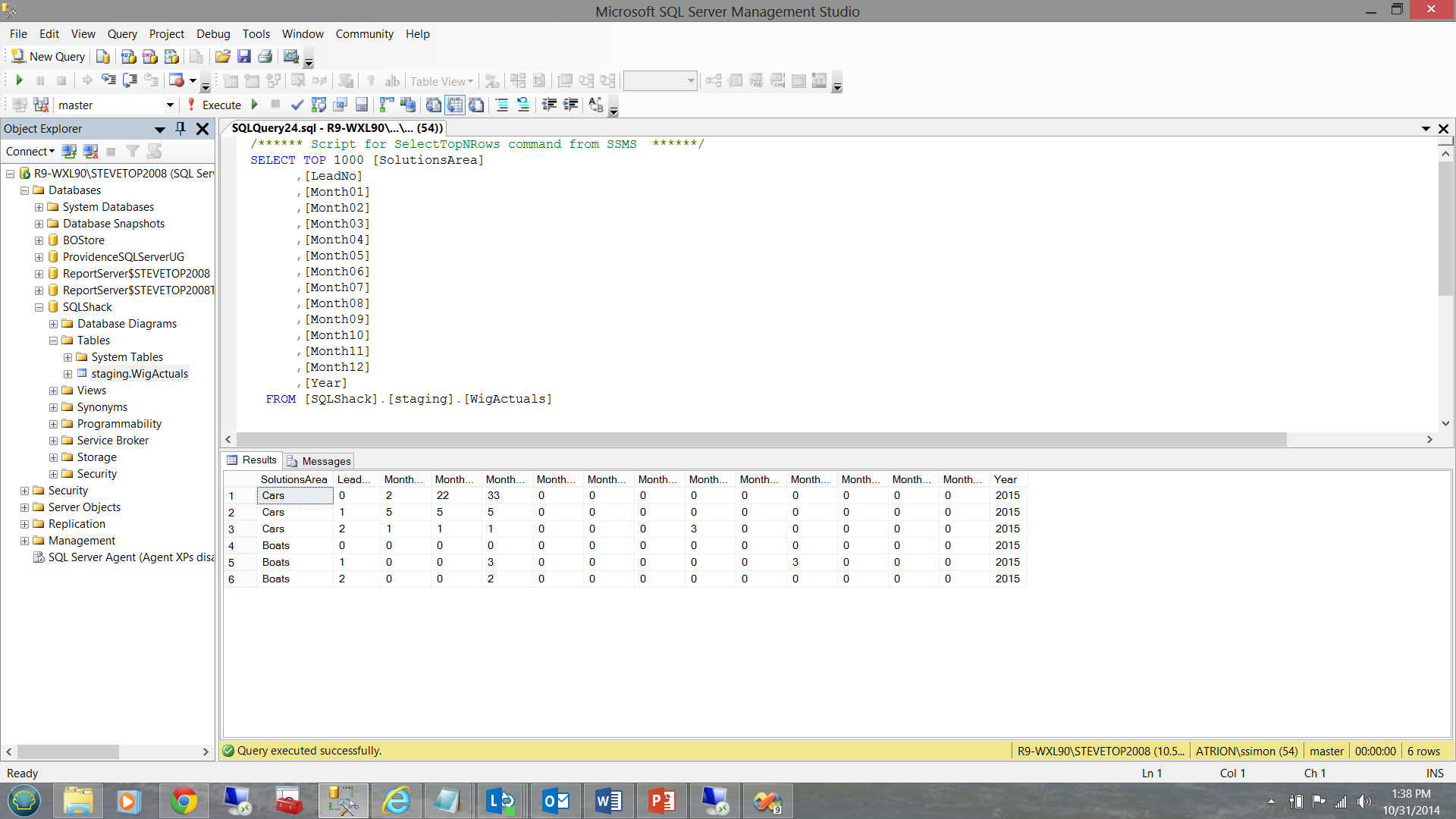
Task: Click the Open File folder icon
Action: point(222,57)
